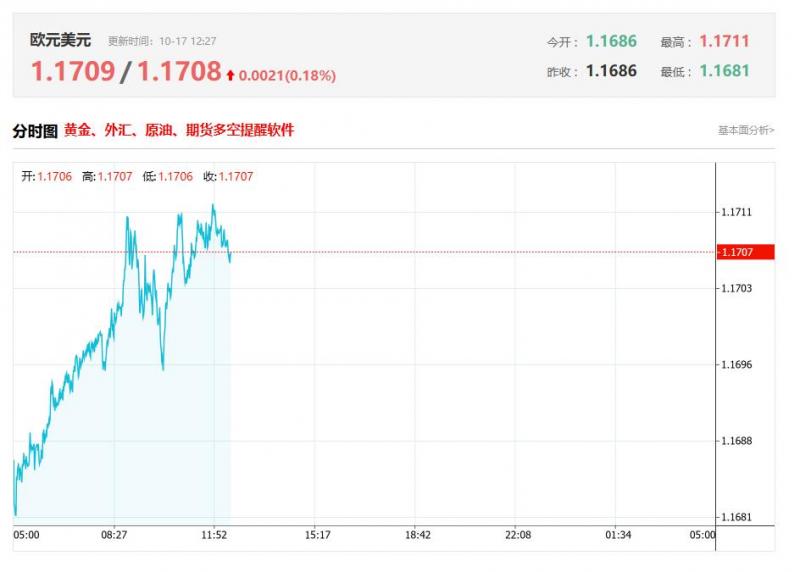Click the 08:27 time axis label
800x572 pixels.
coord(114,535)
